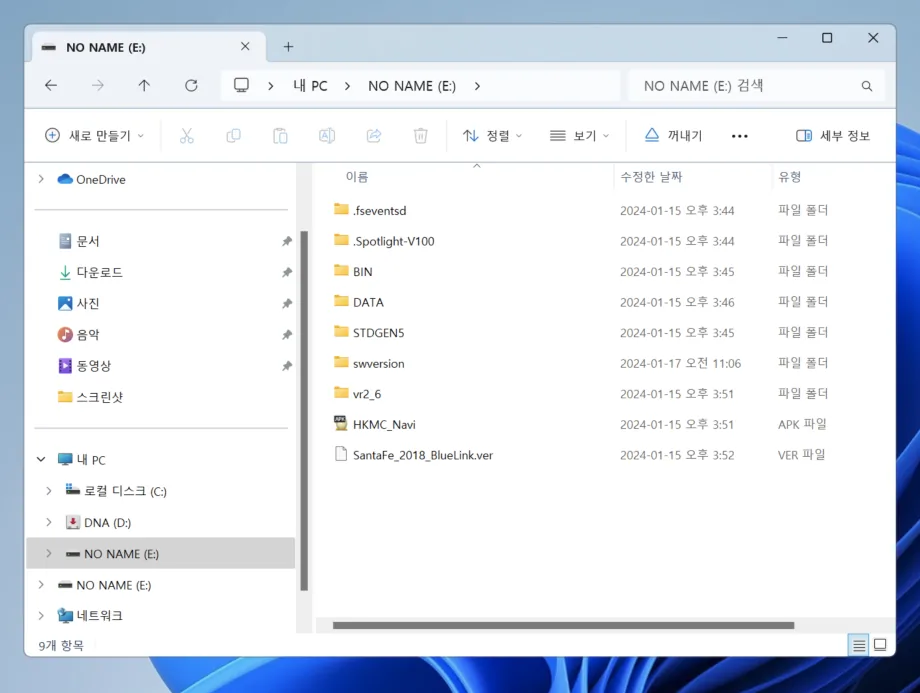This screenshot has width=920, height=693.
Task: Switch to large thumbnail view at bottom right
Action: (x=880, y=645)
